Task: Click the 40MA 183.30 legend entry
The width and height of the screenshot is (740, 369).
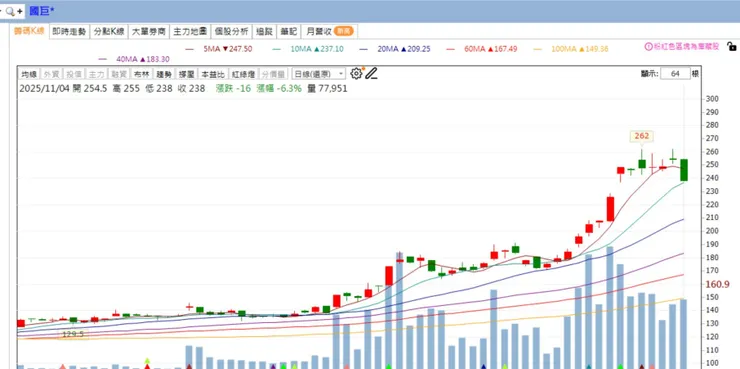Action: pos(135,59)
